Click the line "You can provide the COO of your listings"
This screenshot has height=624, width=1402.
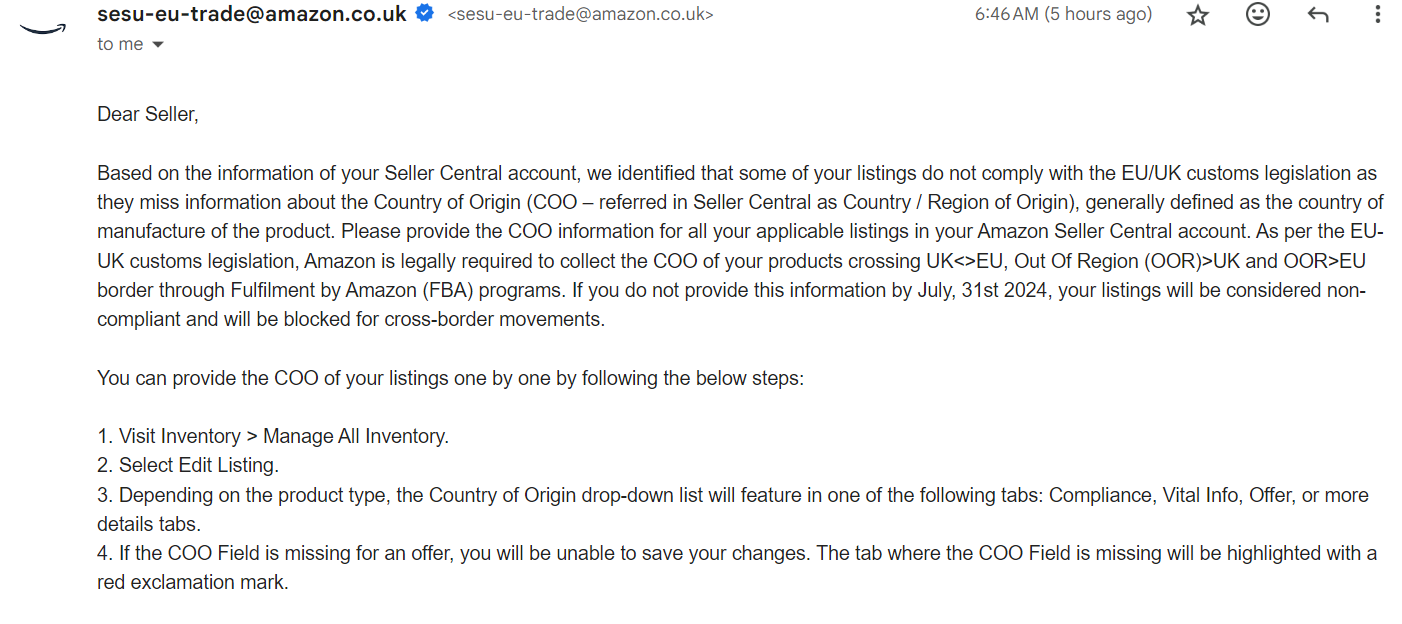click(x=450, y=378)
